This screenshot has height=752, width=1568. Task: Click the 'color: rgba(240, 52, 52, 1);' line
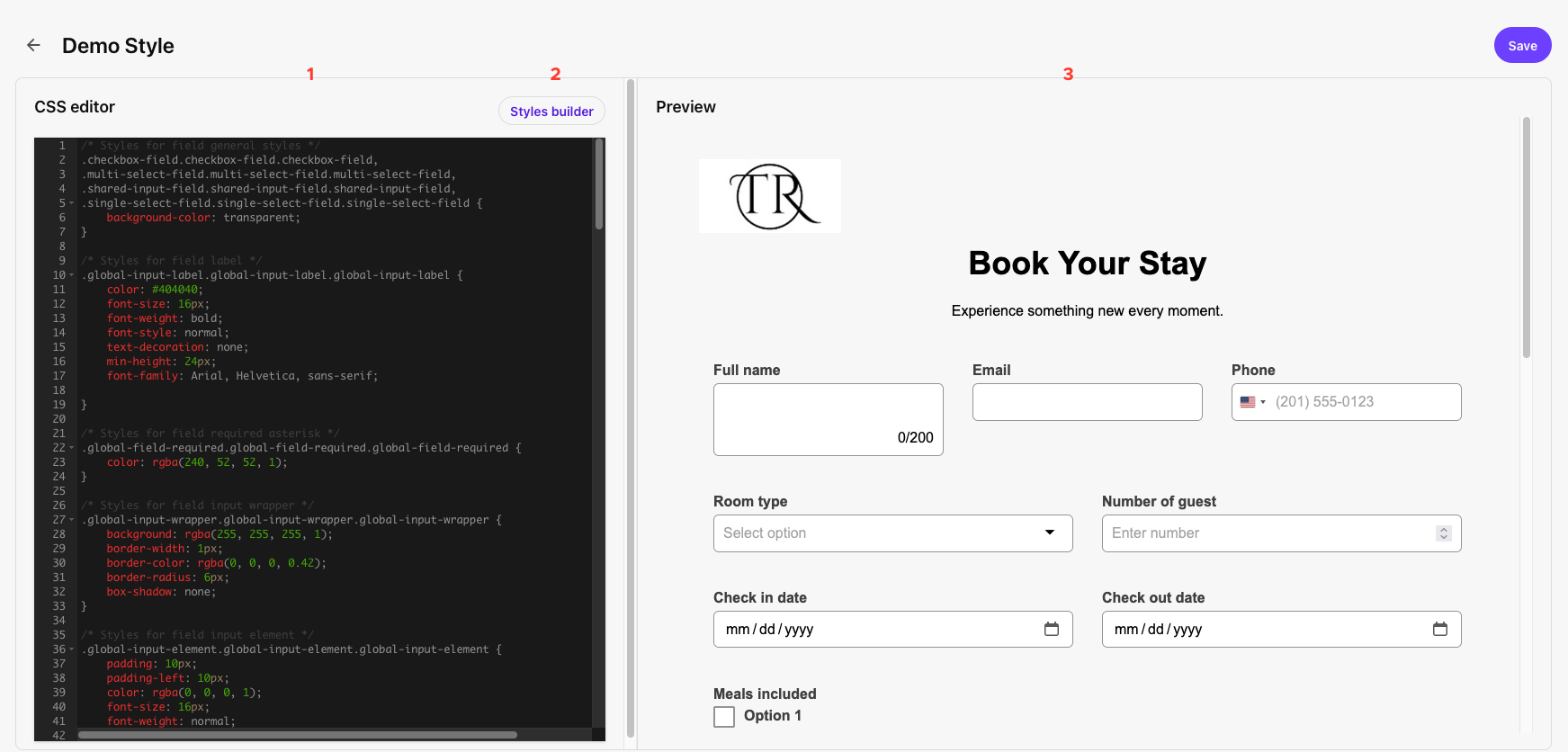197,462
